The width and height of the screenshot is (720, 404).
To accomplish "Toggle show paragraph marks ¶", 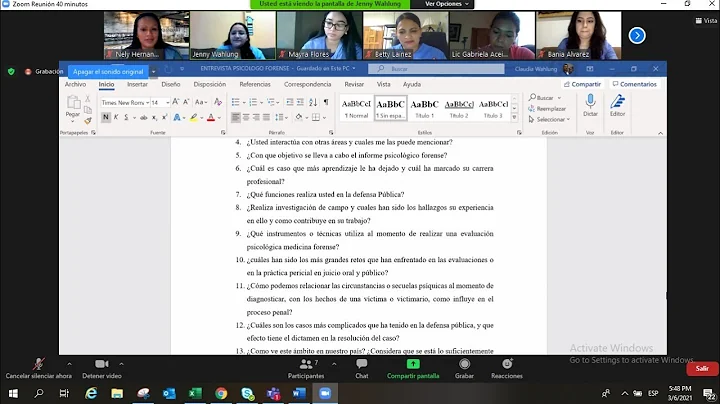I will pos(326,102).
